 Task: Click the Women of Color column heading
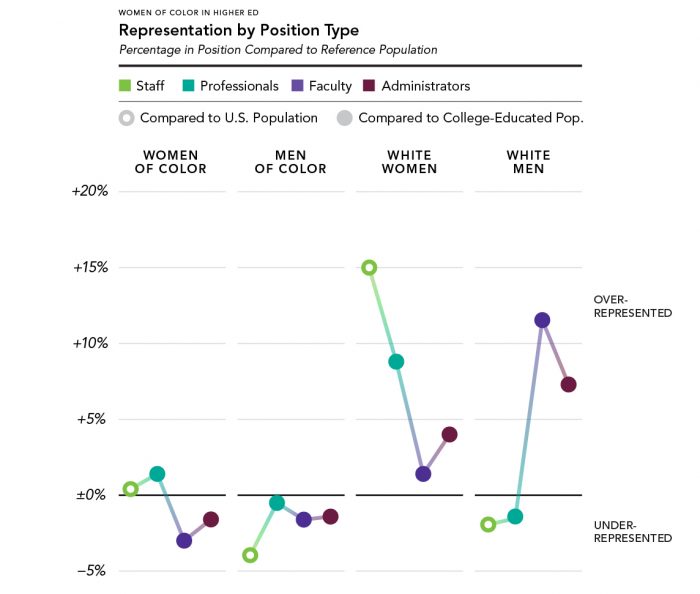tap(170, 162)
